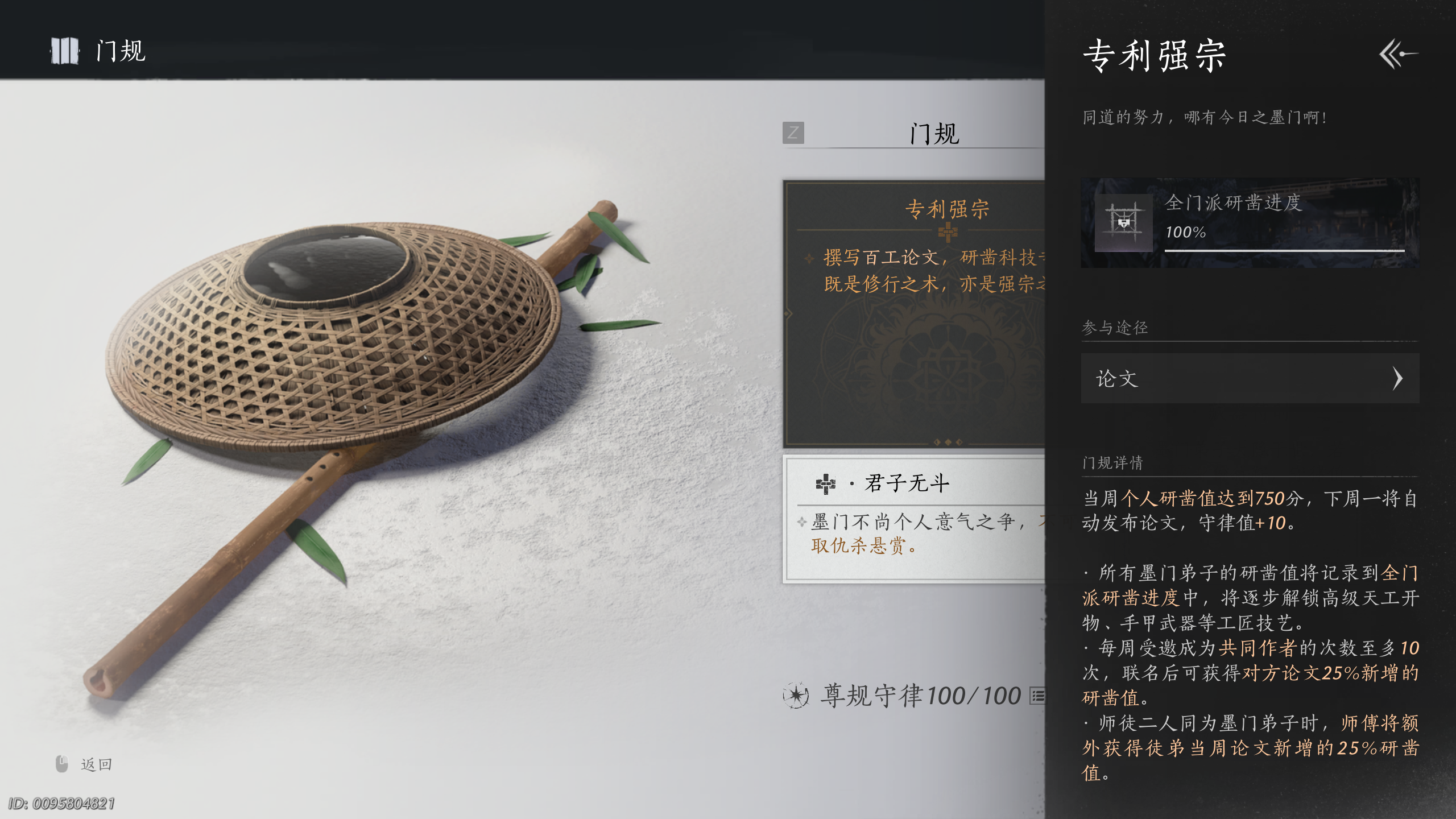
Task: Expand the 论文 entry chevron arrow
Action: click(1398, 378)
